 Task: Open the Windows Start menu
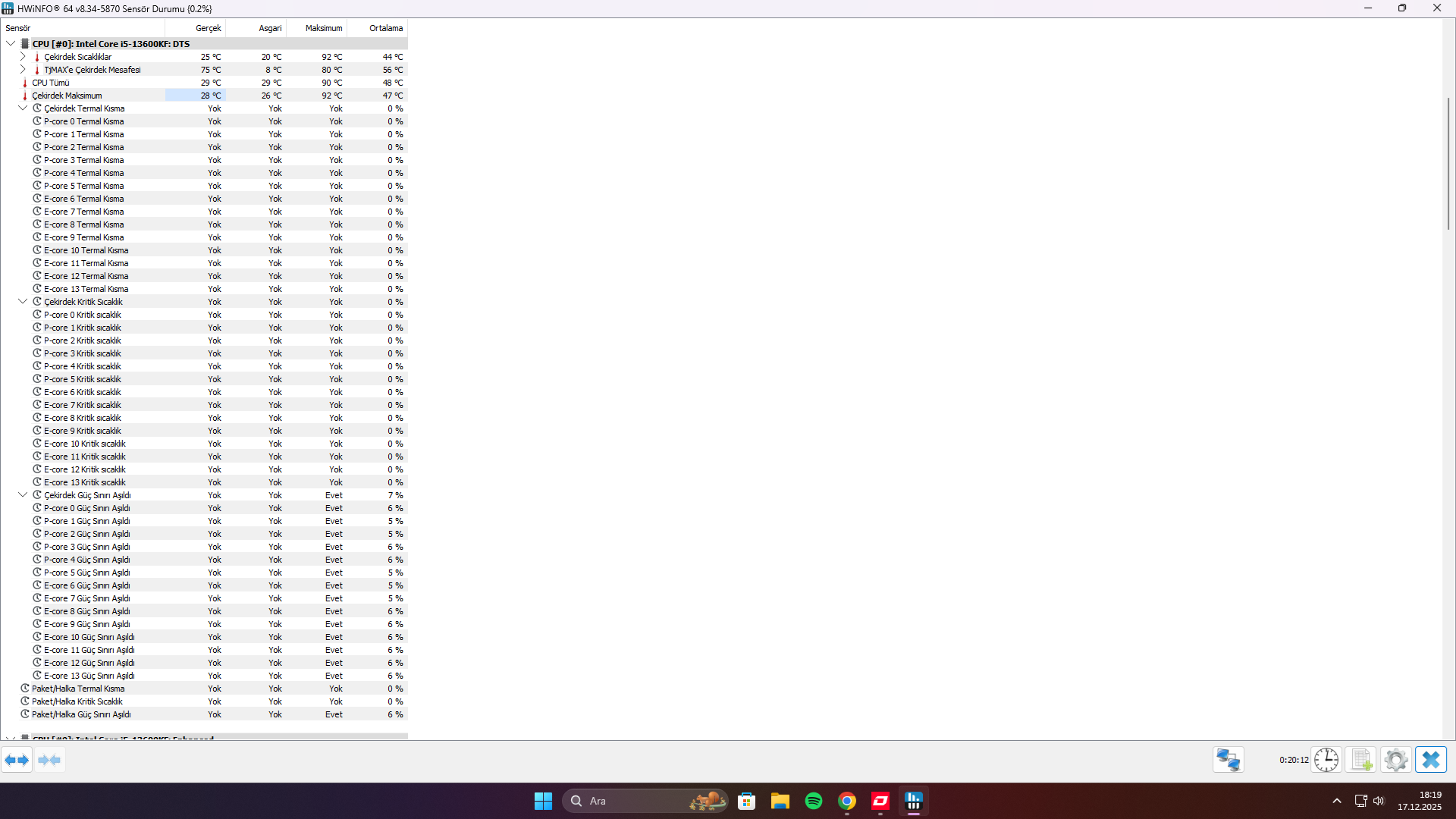tap(543, 801)
